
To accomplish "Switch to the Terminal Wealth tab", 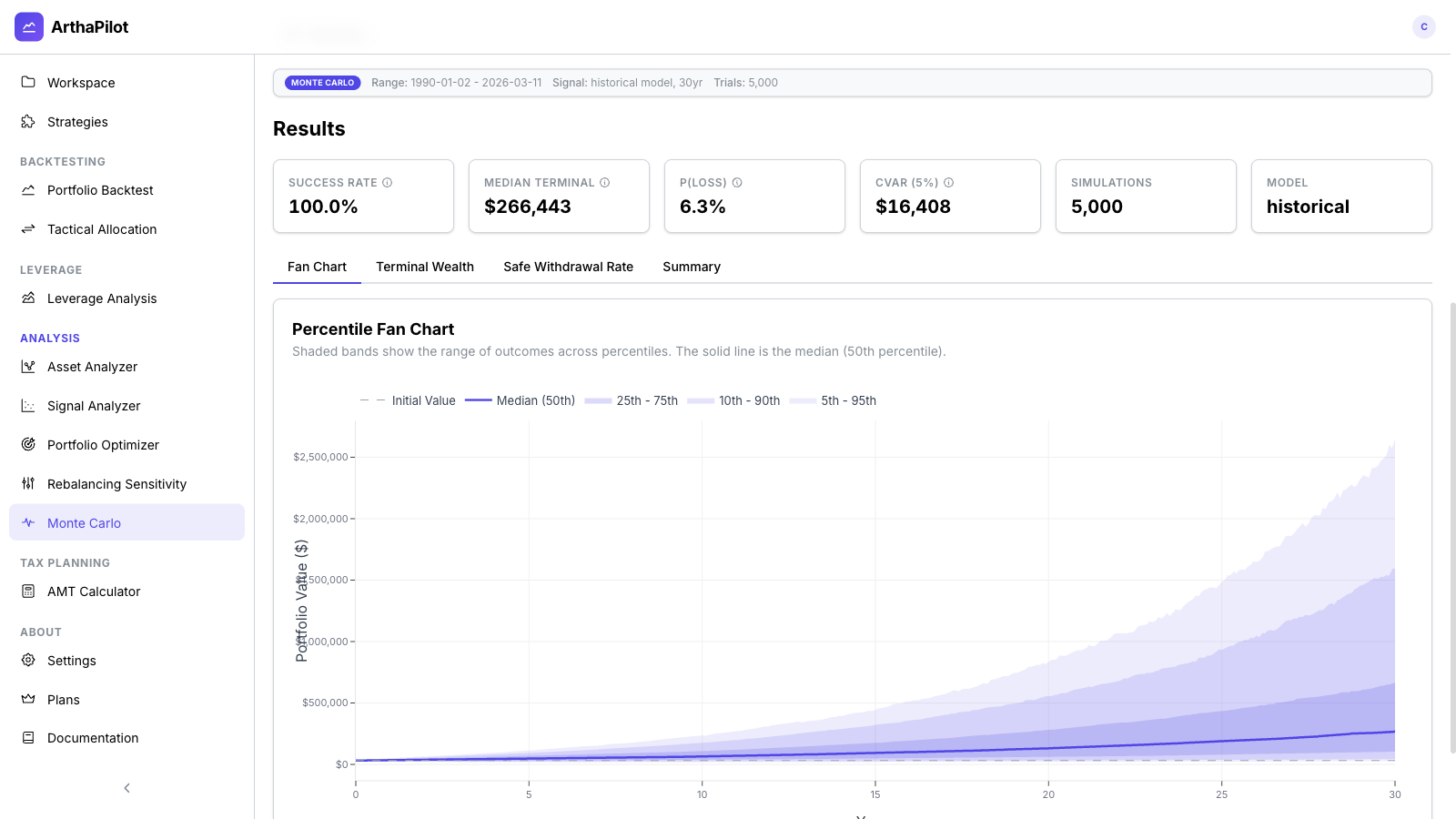I will tap(425, 267).
